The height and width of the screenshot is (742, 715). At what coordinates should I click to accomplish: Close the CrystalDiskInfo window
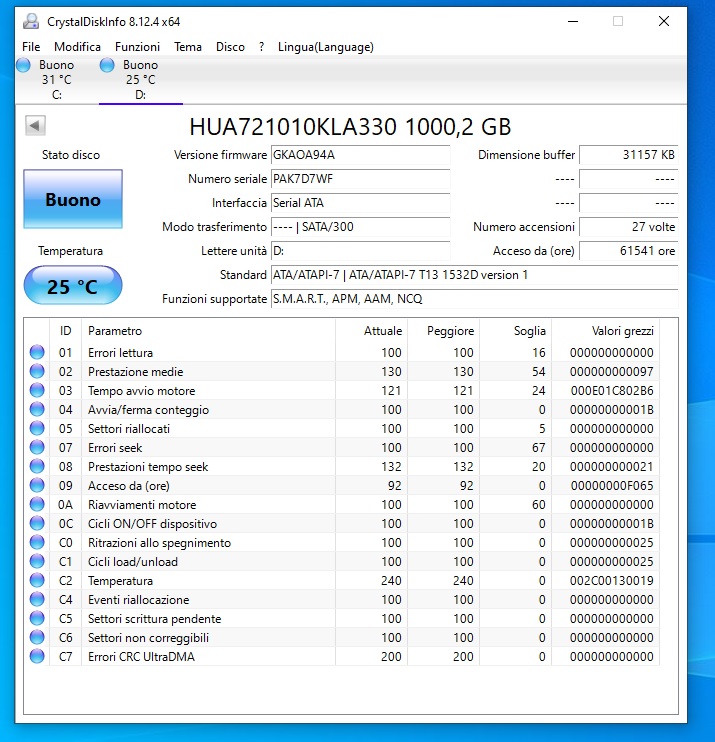tap(664, 21)
